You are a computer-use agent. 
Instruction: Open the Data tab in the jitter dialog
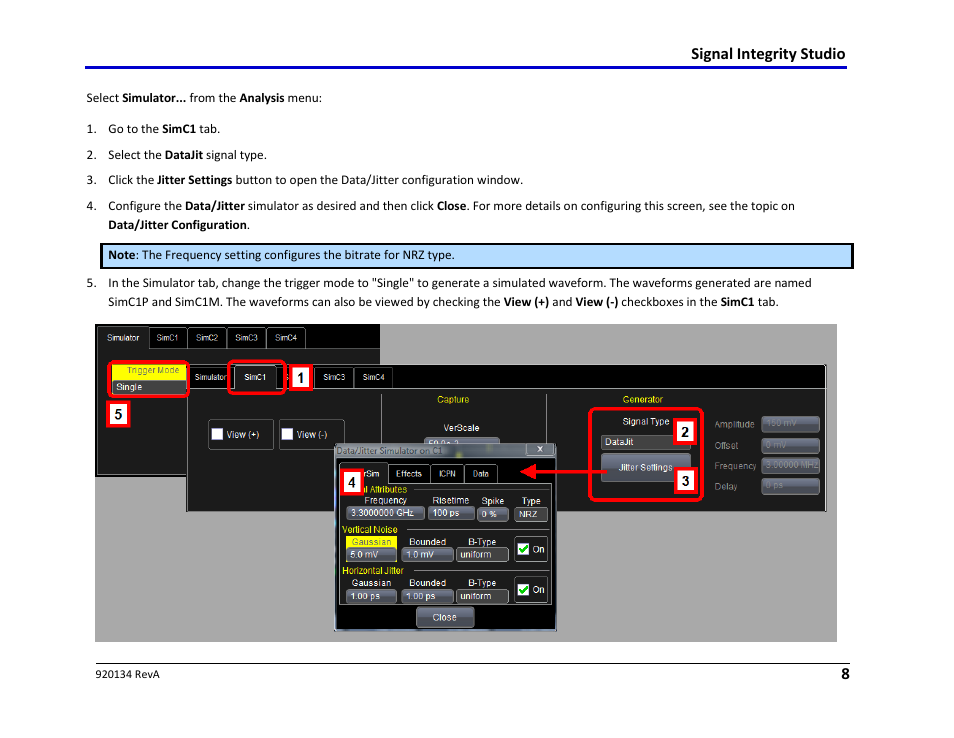click(481, 473)
